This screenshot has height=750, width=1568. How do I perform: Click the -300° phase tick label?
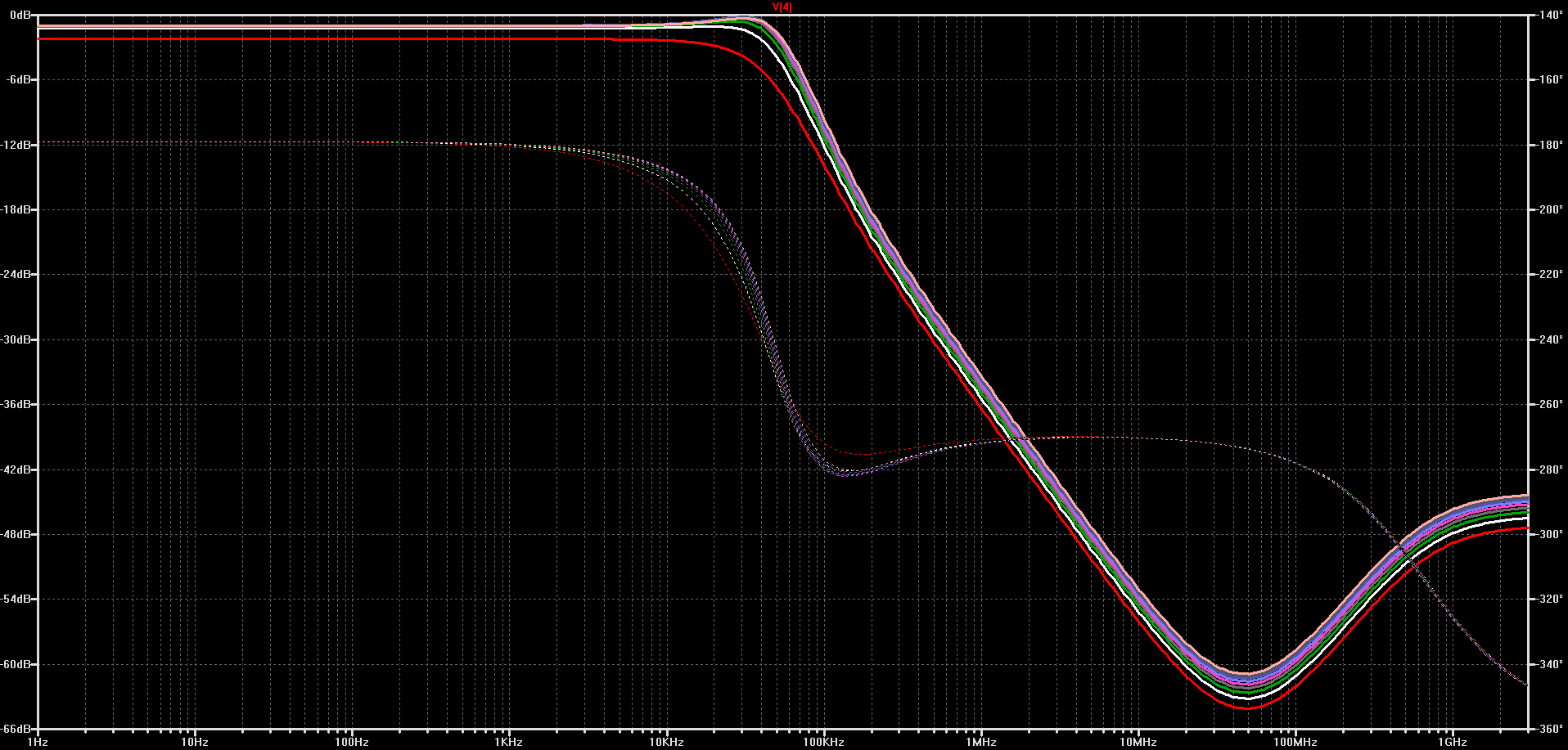coord(1549,534)
